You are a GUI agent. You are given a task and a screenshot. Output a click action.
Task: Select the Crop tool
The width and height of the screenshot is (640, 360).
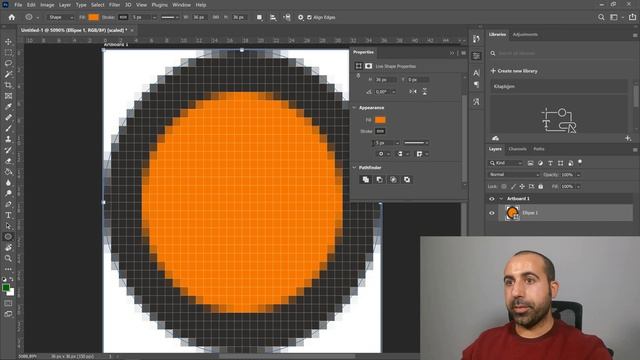(8, 85)
